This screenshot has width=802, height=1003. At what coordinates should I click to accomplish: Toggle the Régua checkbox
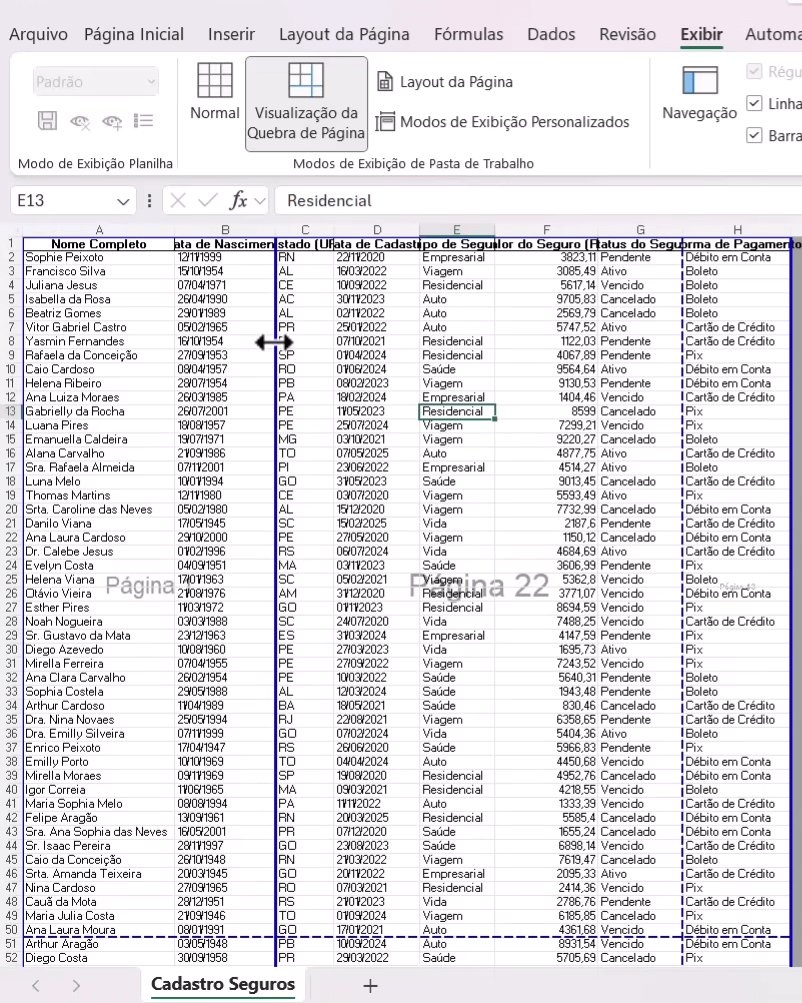coord(754,71)
